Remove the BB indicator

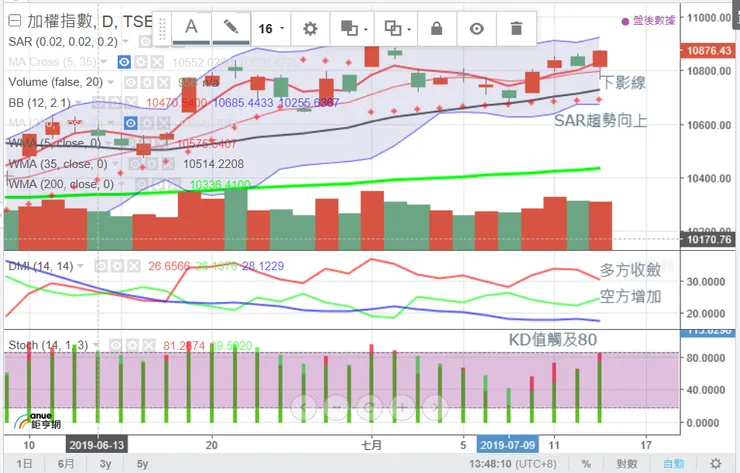131,102
